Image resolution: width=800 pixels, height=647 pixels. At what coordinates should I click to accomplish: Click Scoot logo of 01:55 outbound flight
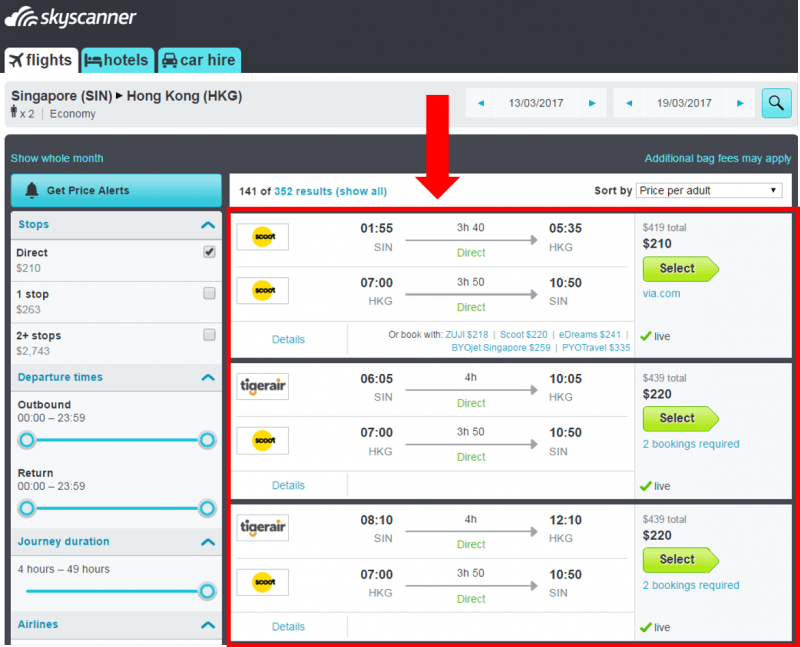coord(263,237)
